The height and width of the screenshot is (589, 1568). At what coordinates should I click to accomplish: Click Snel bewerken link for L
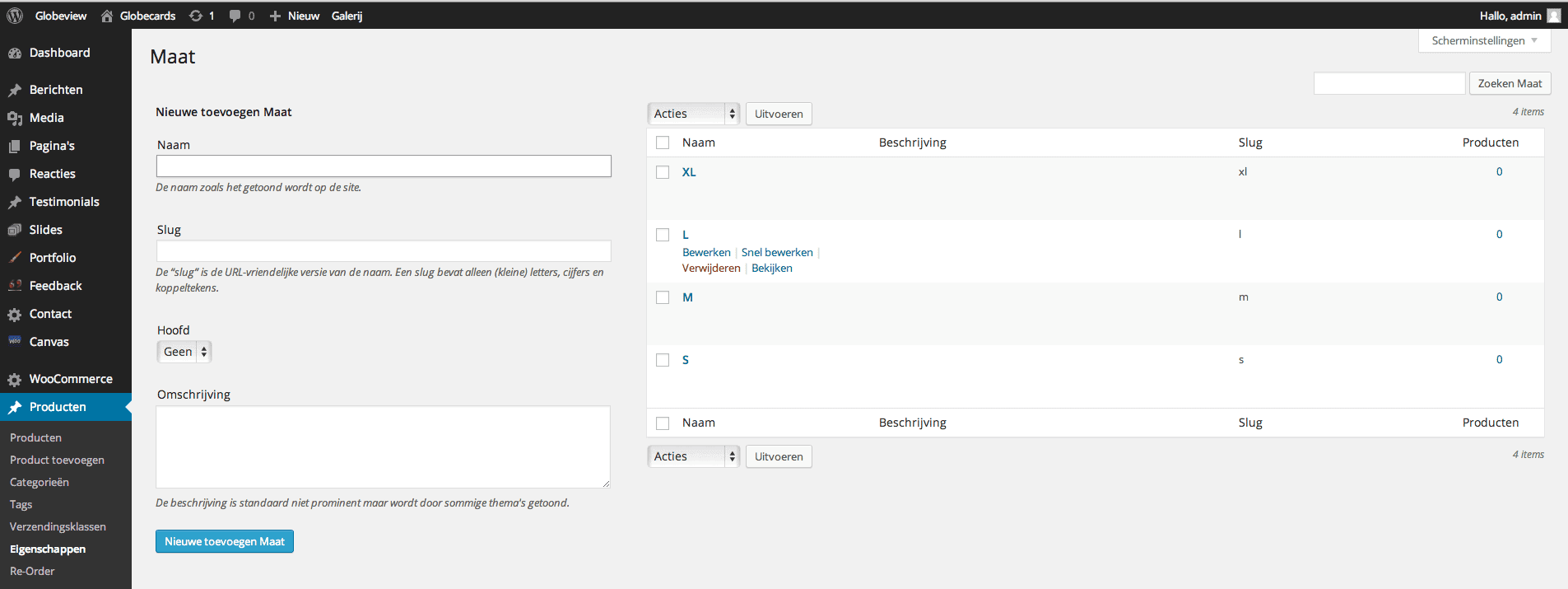pyautogui.click(x=776, y=252)
